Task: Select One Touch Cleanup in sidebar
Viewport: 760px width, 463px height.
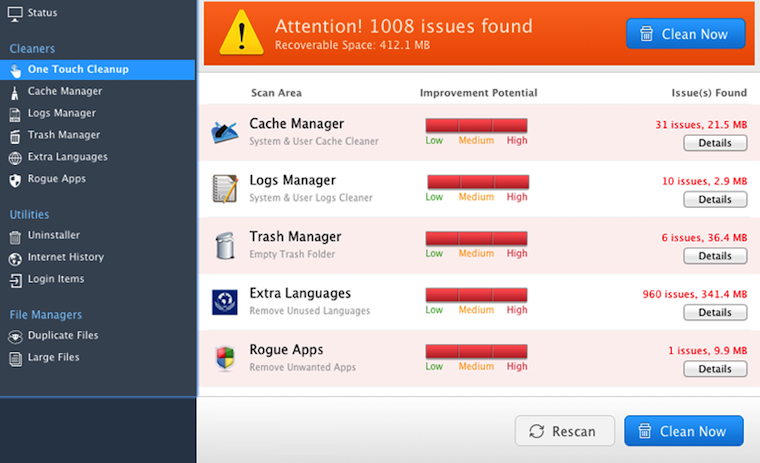Action: (78, 70)
